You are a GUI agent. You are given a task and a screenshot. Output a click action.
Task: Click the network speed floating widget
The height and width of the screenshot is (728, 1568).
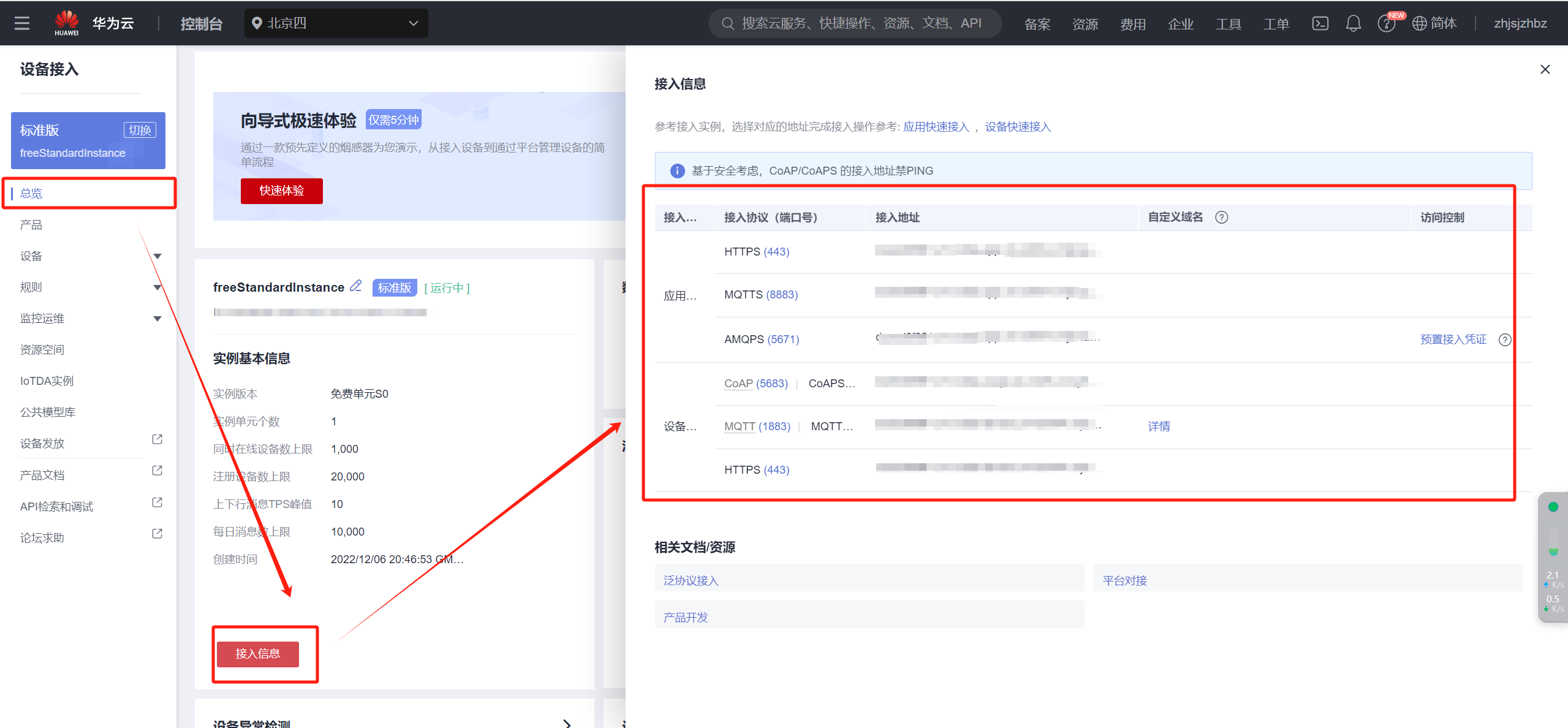pyautogui.click(x=1553, y=557)
